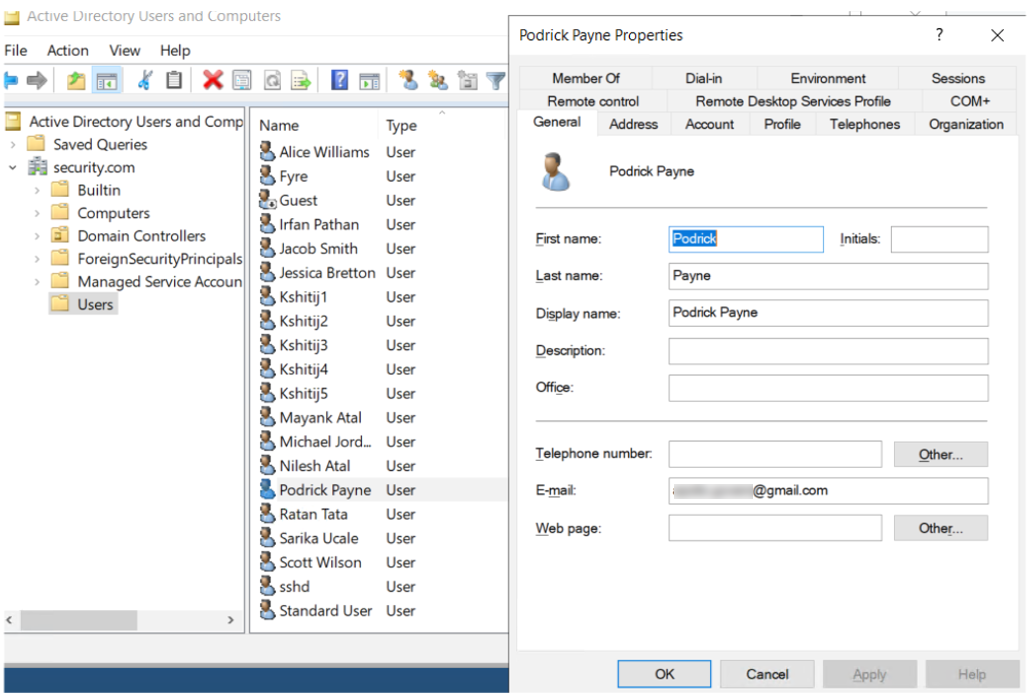
Task: Expand the Domain Controllers node arrow
Action: pyautogui.click(x=37, y=236)
